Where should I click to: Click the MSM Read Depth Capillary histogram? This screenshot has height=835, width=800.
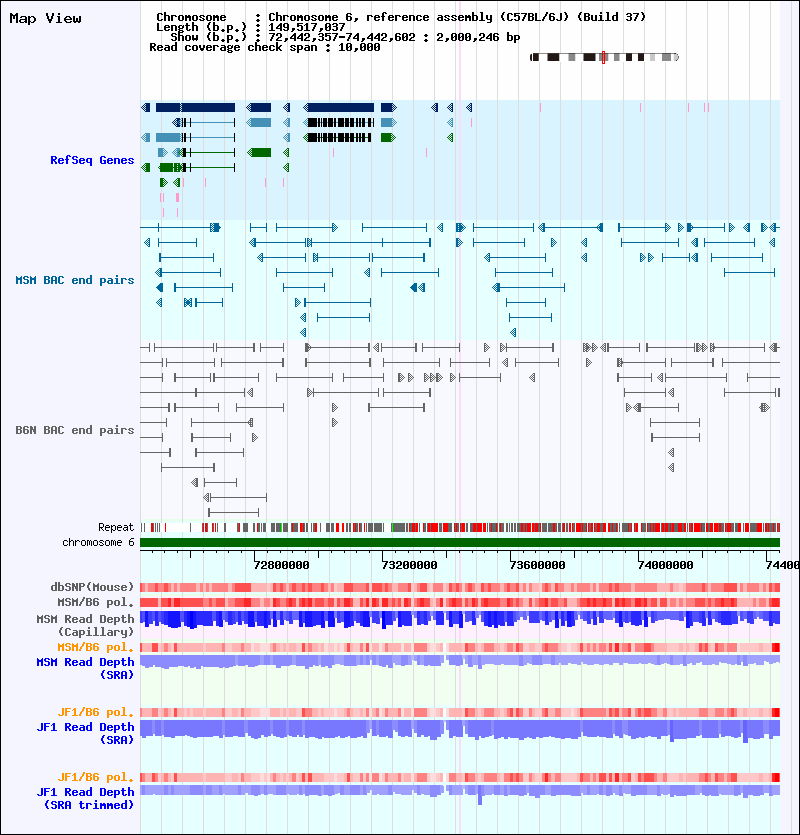click(460, 619)
